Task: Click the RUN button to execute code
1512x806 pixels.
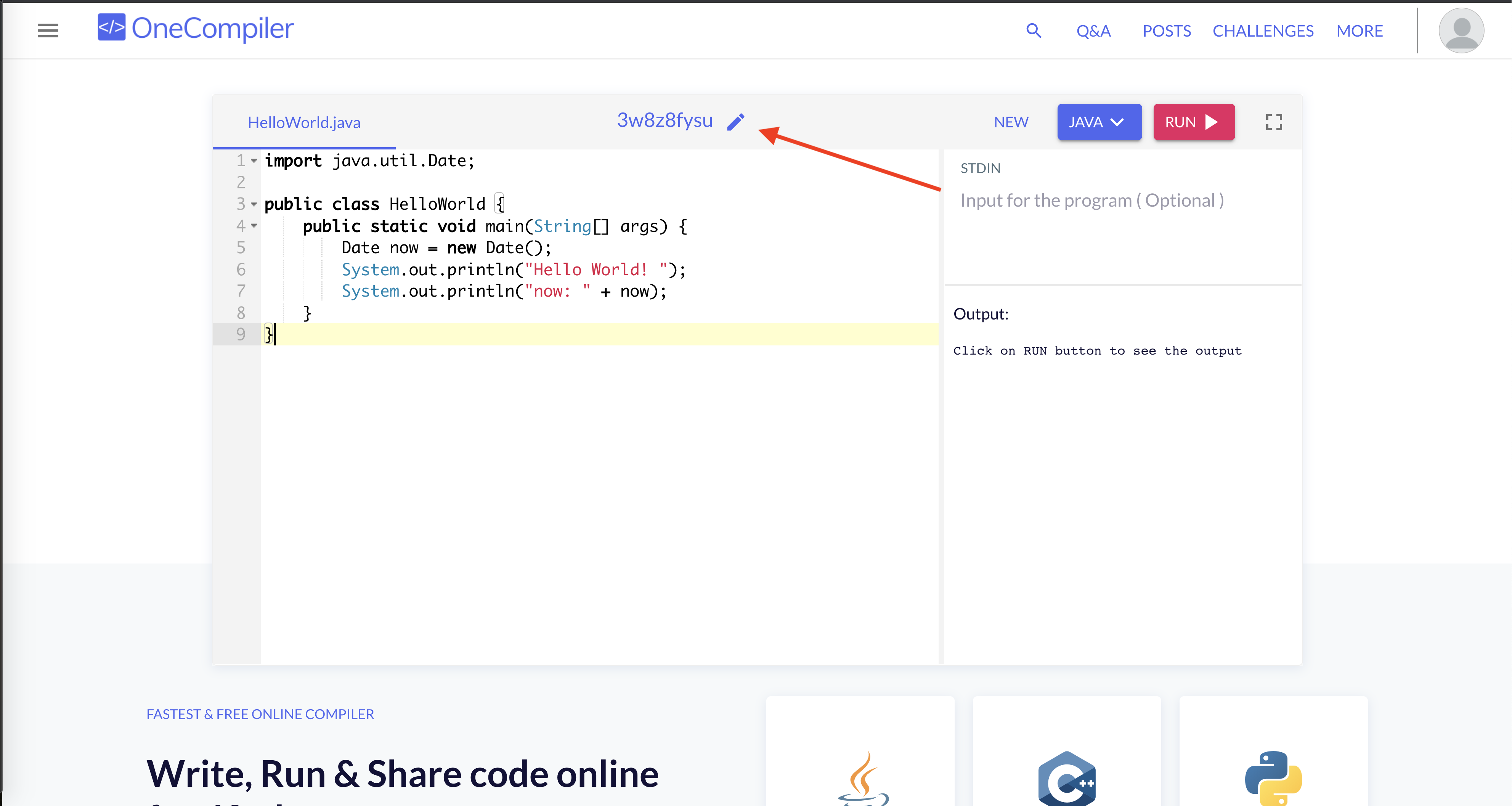Action: click(1193, 122)
